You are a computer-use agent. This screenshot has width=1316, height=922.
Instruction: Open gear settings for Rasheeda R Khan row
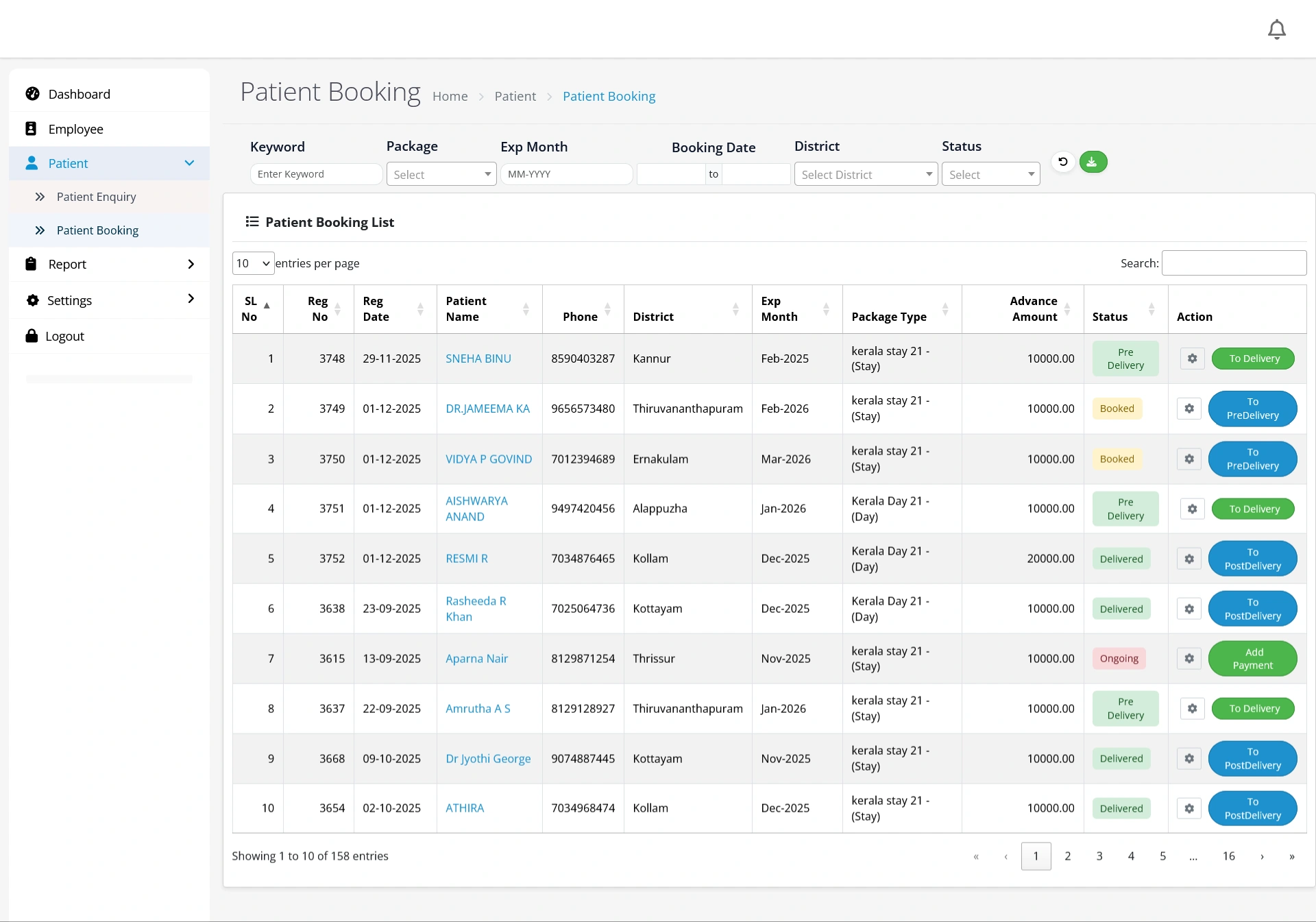click(x=1189, y=609)
